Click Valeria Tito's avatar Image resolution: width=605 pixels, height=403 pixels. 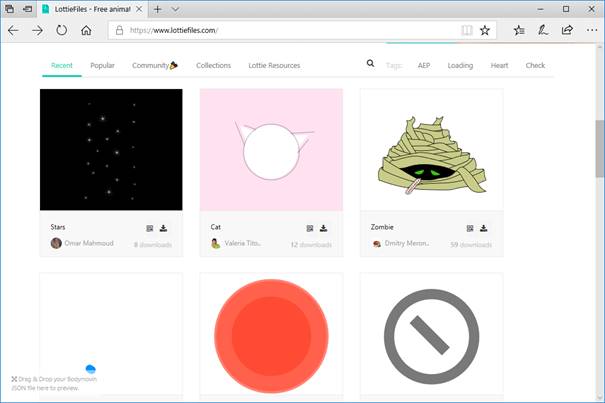[216, 243]
